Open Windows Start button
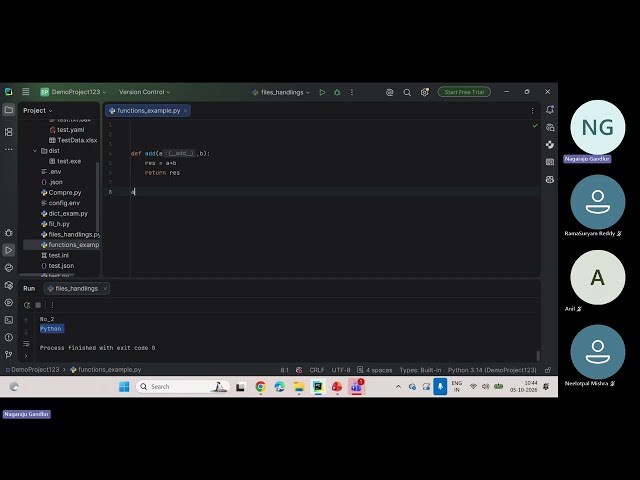 coord(124,387)
